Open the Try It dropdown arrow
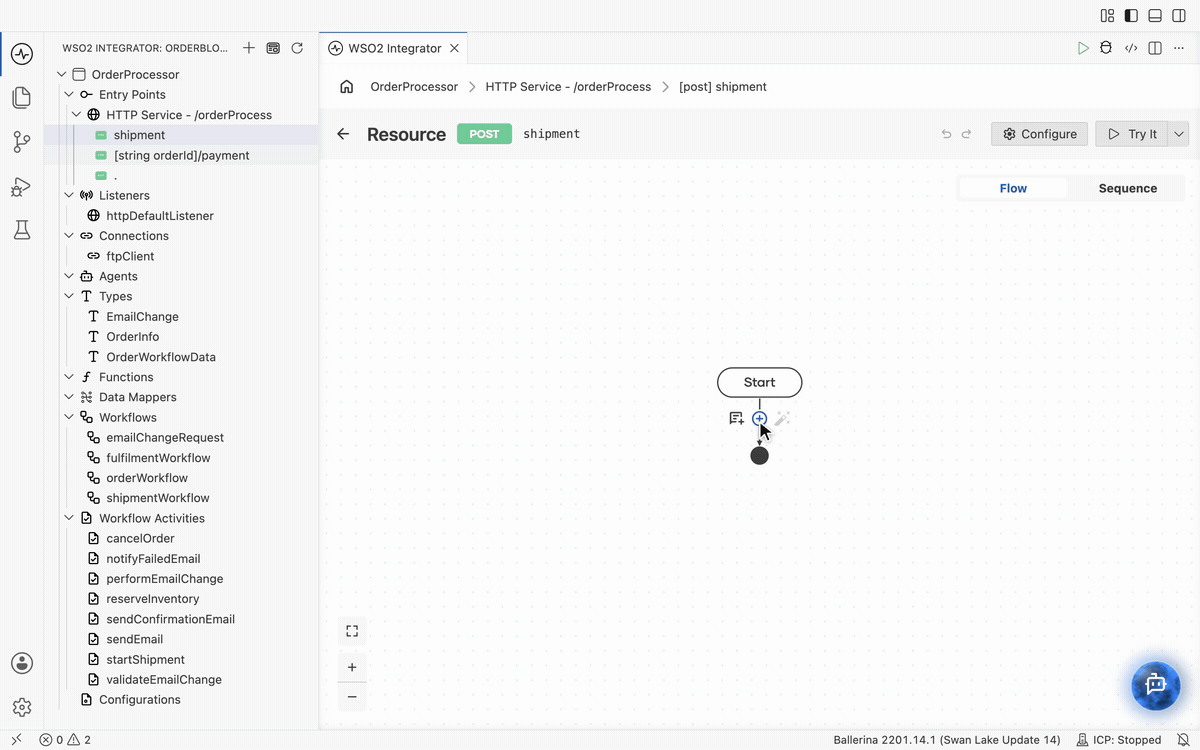The height and width of the screenshot is (750, 1200). pyautogui.click(x=1178, y=134)
